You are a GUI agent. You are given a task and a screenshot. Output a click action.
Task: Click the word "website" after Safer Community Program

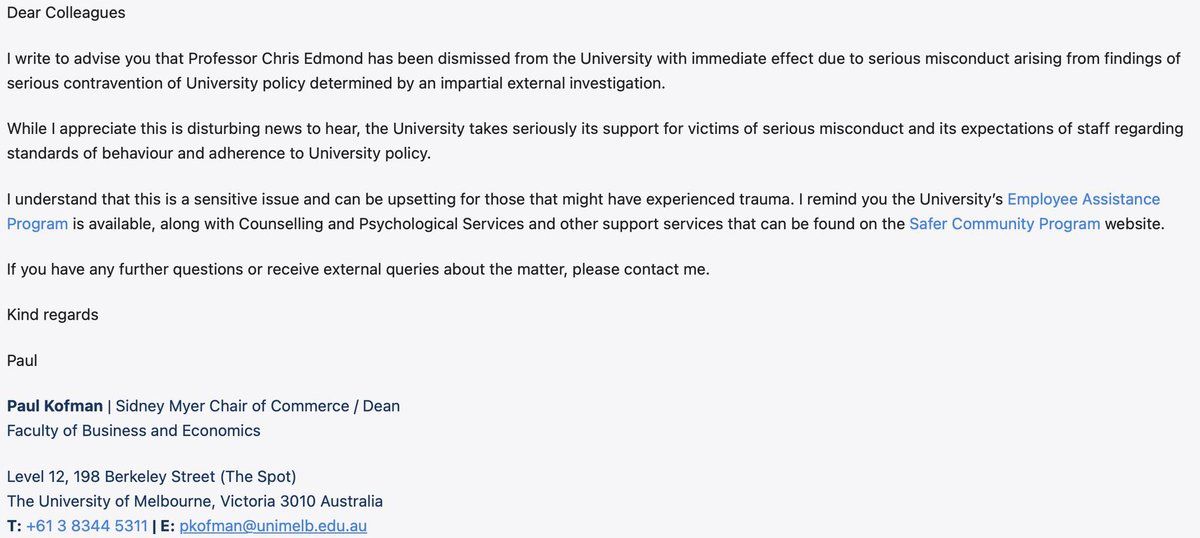(x=1134, y=223)
